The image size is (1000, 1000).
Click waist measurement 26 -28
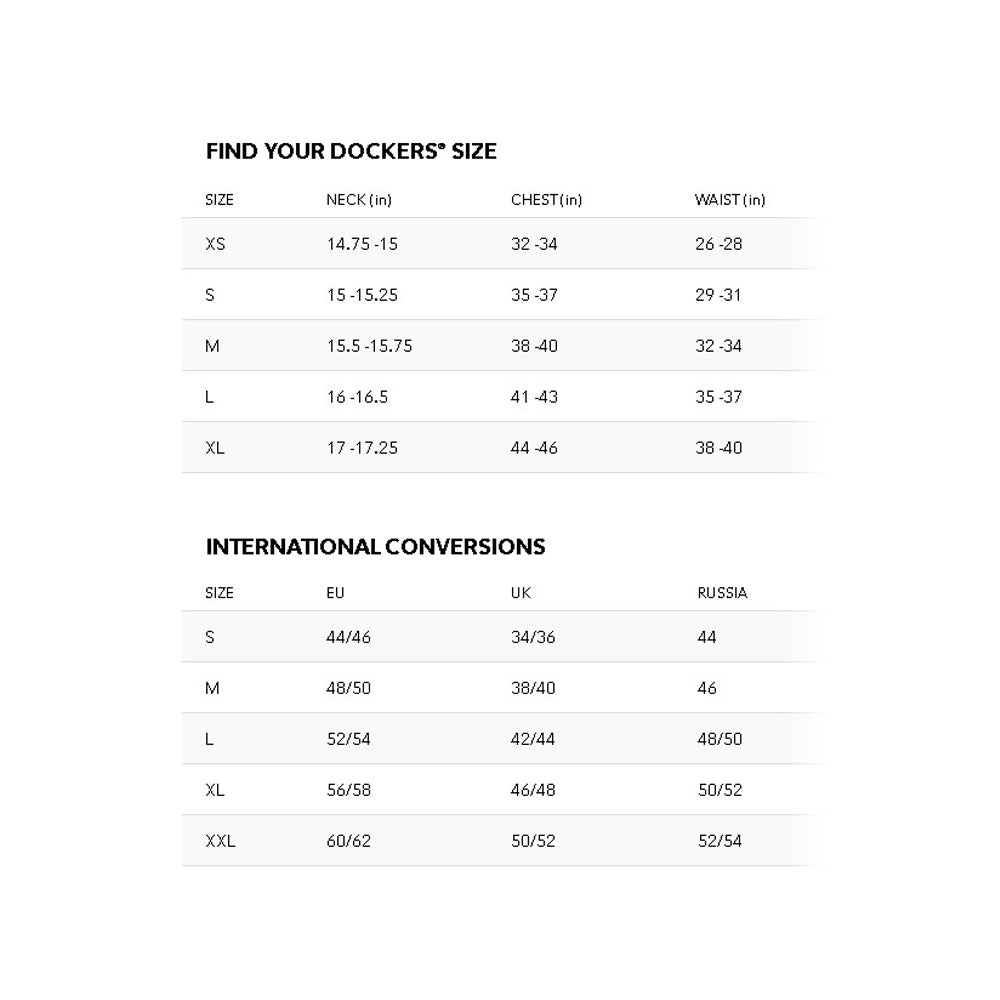719,244
